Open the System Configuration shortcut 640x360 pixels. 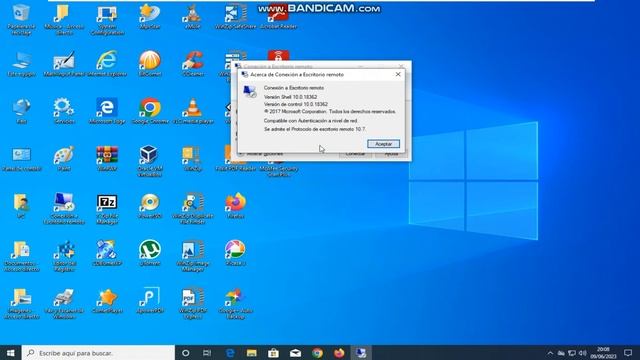pos(107,19)
